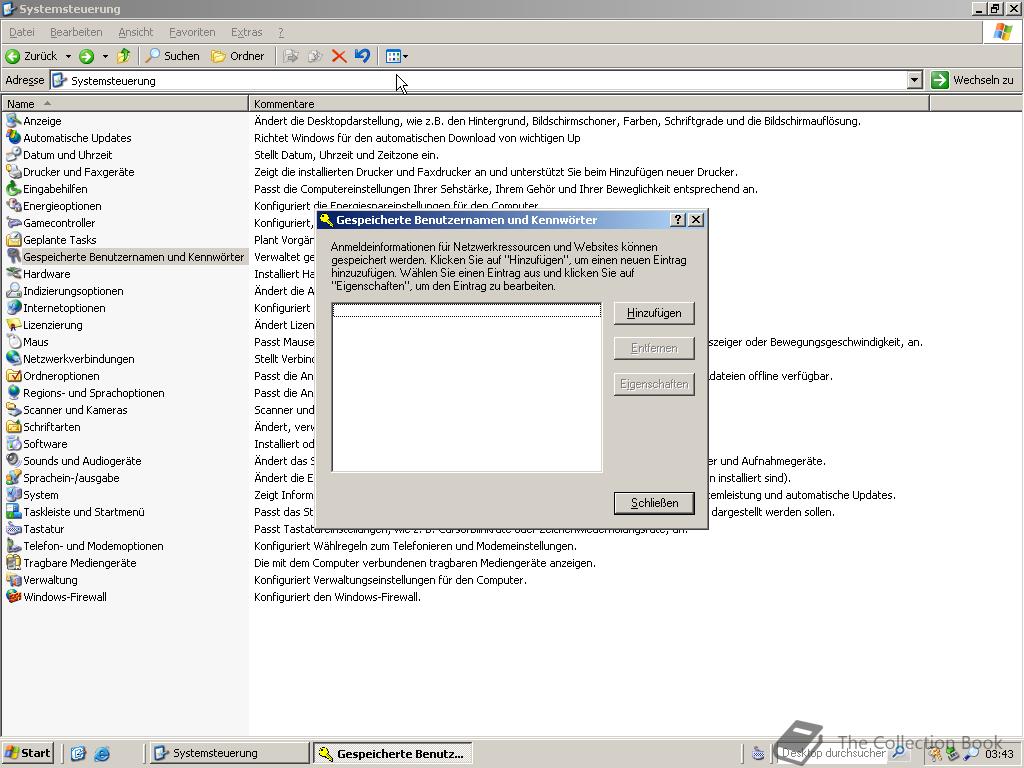This screenshot has width=1024, height=768.
Task: Go up one folder level icon
Action: 123,56
